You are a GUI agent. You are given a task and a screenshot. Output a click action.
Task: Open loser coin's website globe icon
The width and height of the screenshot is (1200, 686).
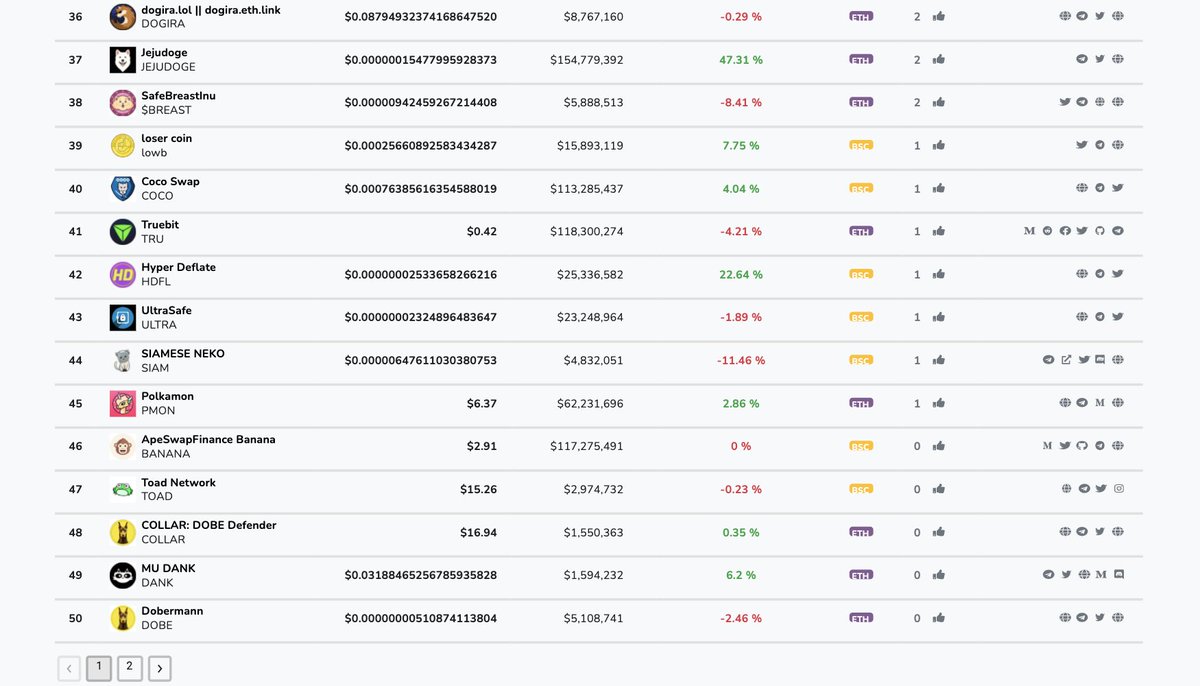pos(1118,145)
